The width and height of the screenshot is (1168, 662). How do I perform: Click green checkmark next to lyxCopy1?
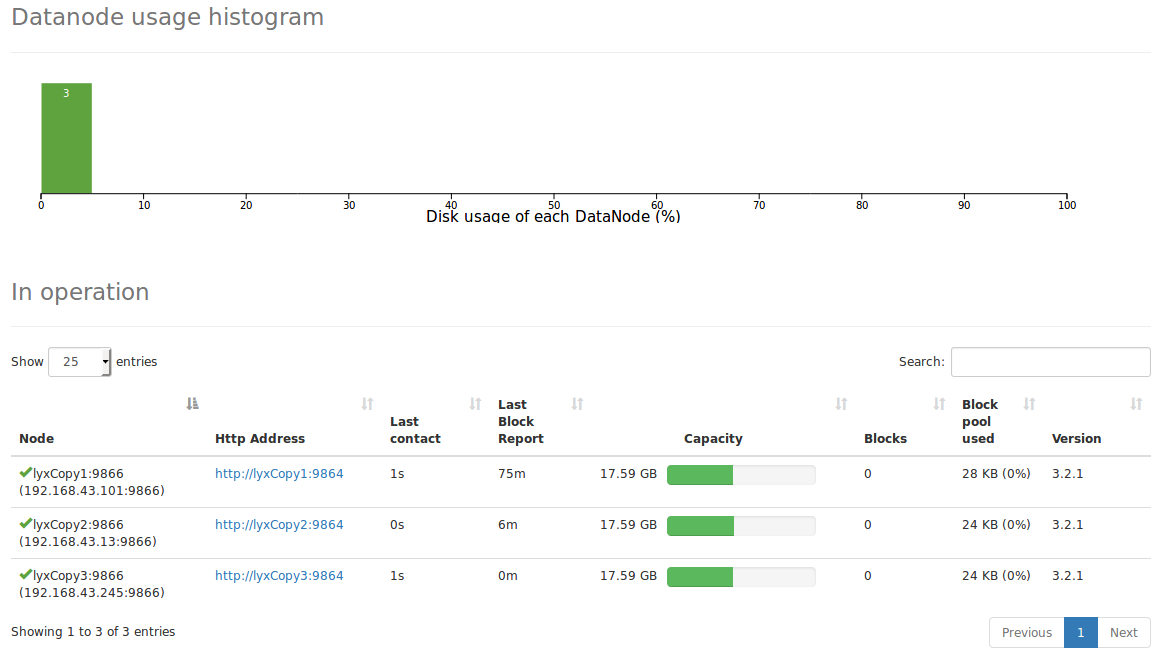[25, 472]
